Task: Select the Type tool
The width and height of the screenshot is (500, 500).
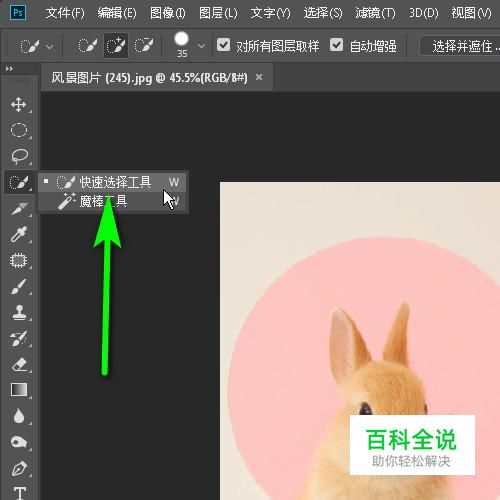Action: point(20,493)
